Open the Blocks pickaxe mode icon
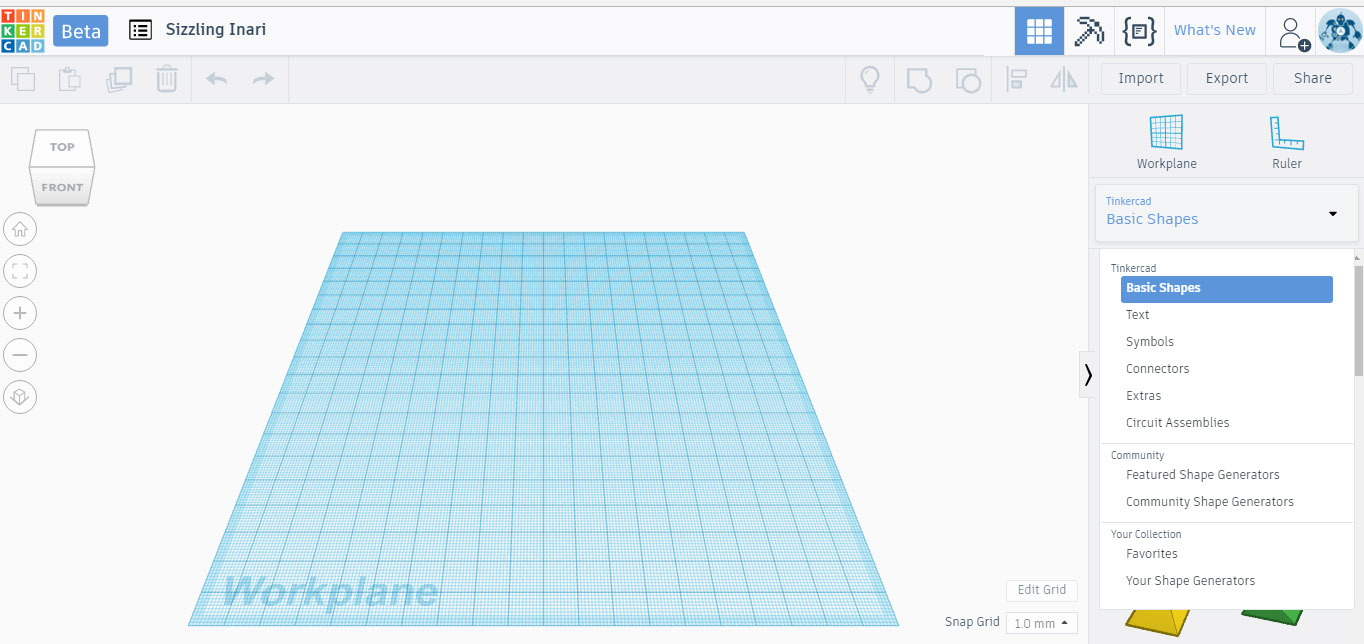This screenshot has width=1364, height=644. point(1089,31)
